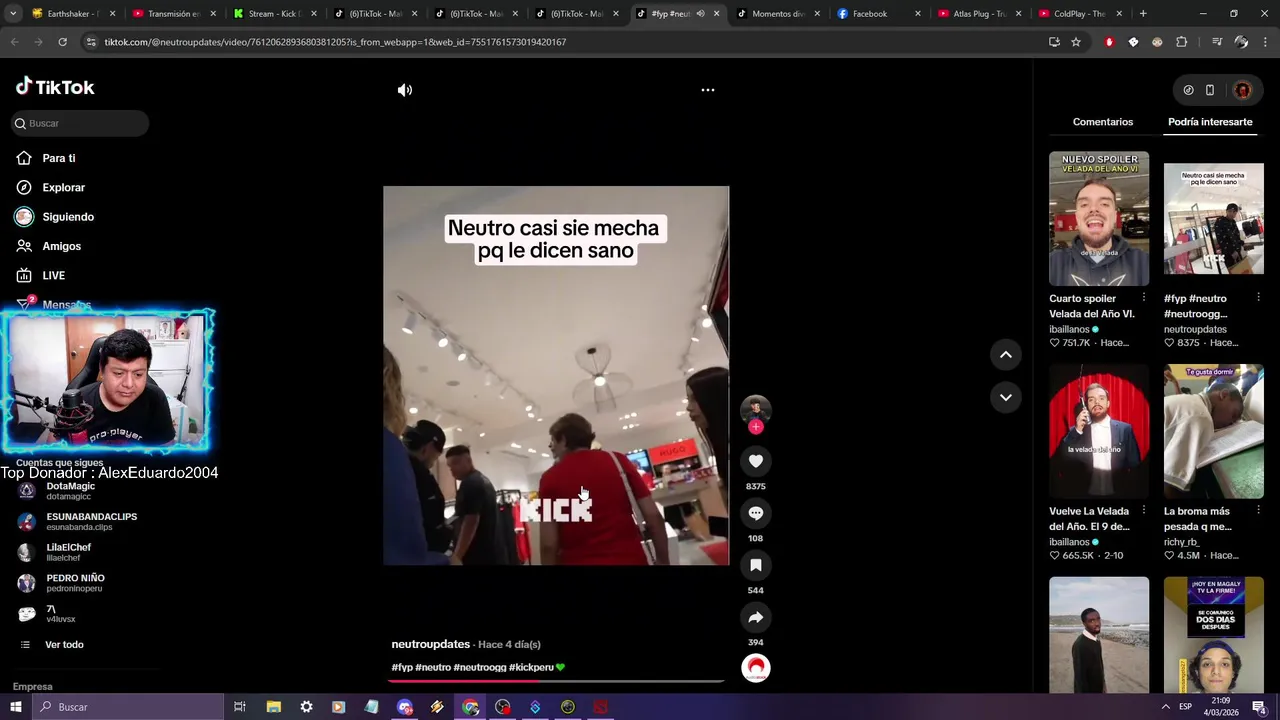Image resolution: width=1280 pixels, height=720 pixels.
Task: Open the Neutro casi se mecha thumbnail
Action: click(x=1214, y=218)
